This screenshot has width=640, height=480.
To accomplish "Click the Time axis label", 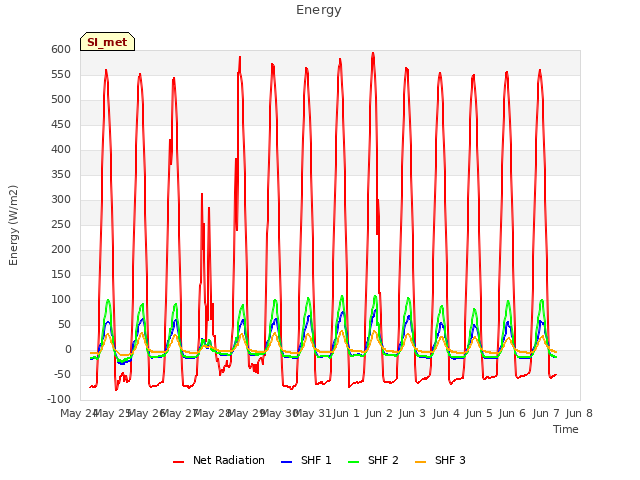I will pos(566,429).
